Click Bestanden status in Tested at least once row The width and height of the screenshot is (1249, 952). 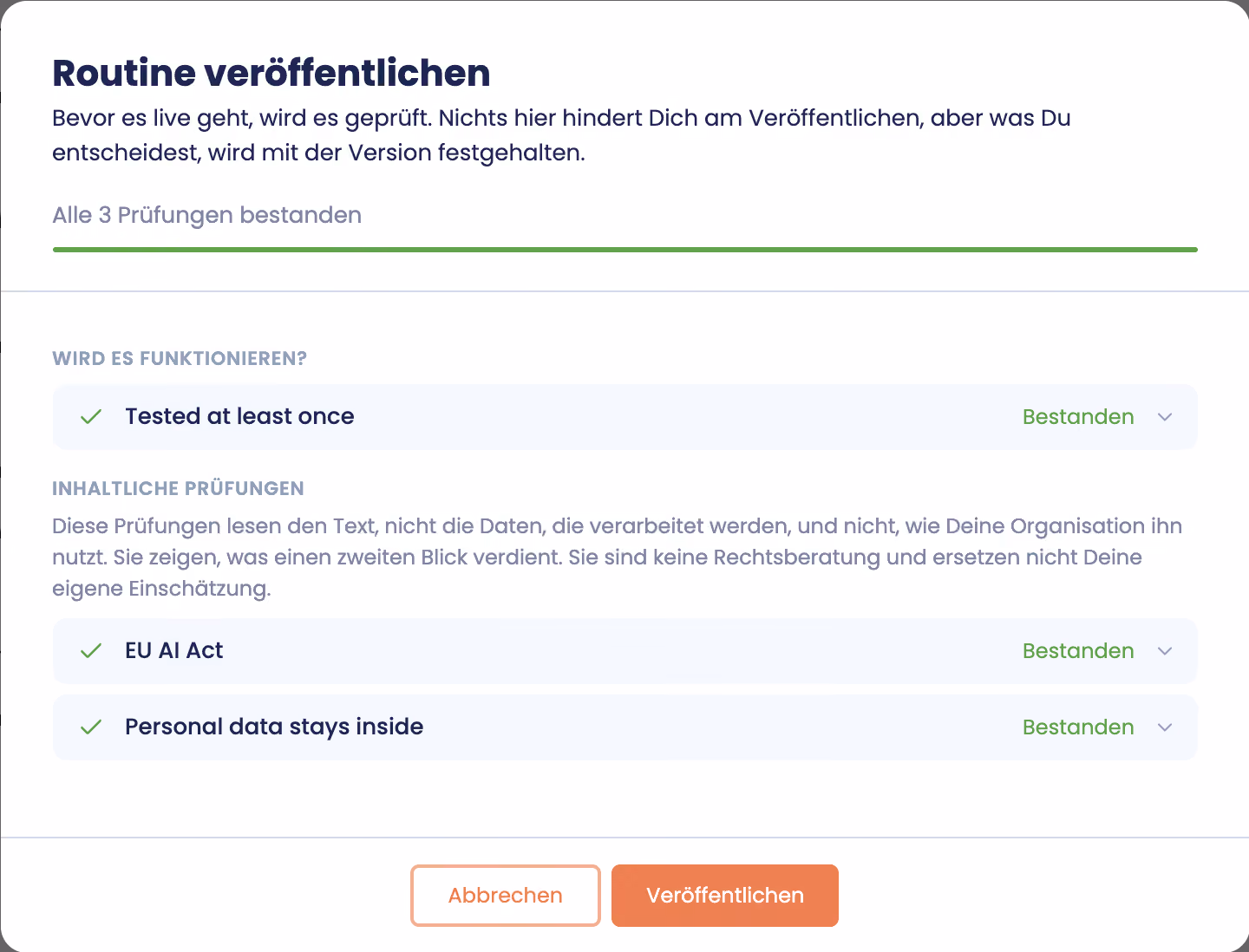click(x=1078, y=417)
